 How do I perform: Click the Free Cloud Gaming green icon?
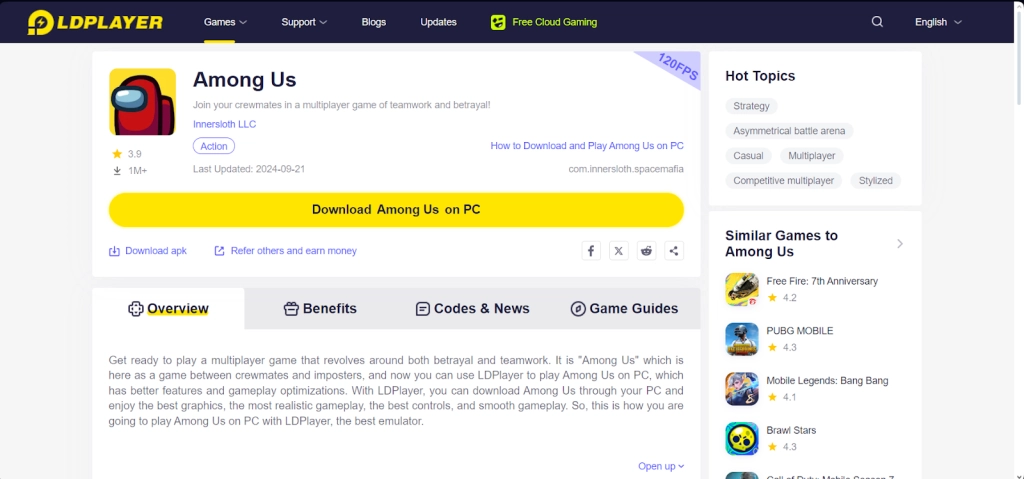(x=498, y=22)
